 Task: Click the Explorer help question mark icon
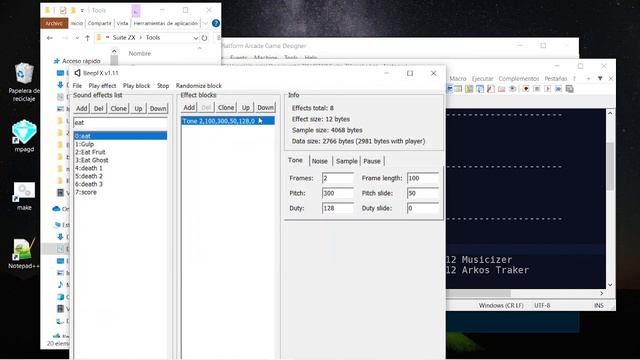216,23
